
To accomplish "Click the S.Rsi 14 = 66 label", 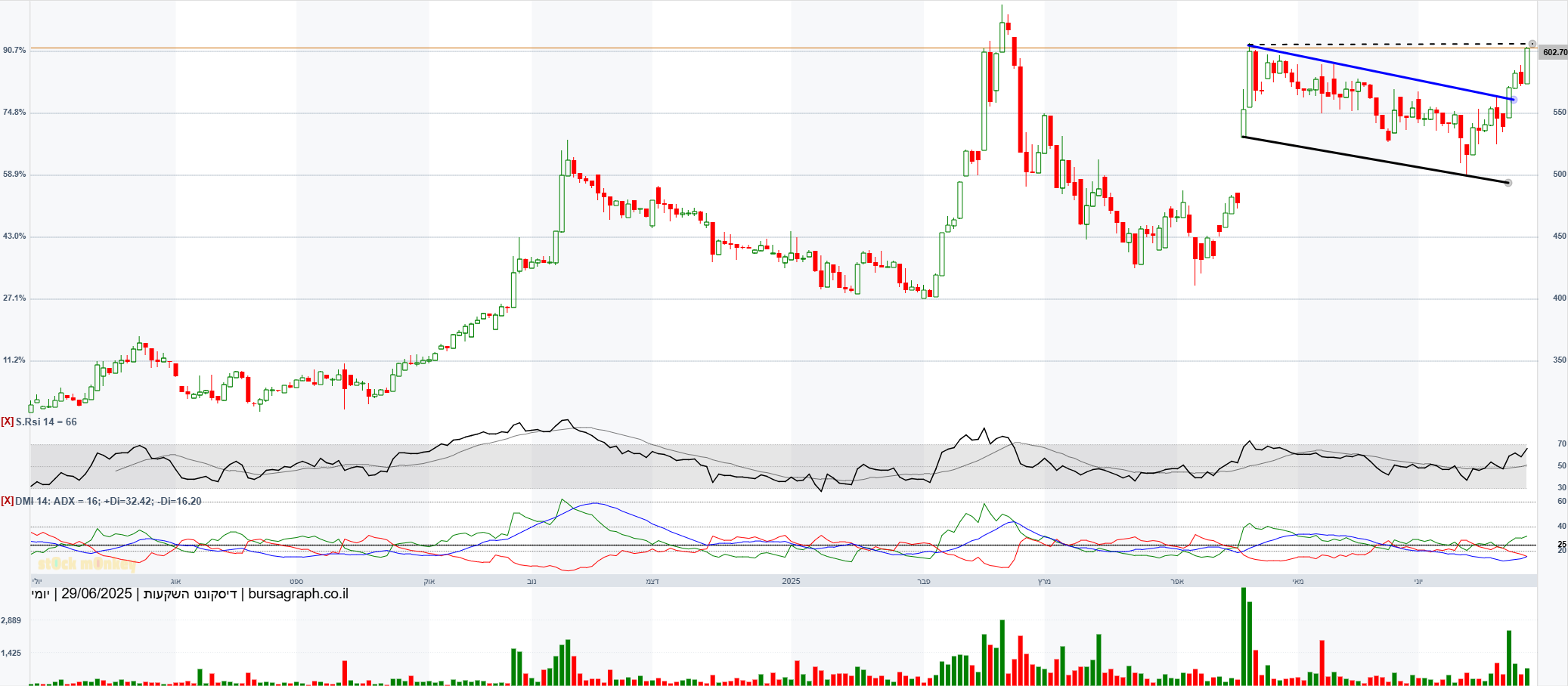I will (x=46, y=422).
